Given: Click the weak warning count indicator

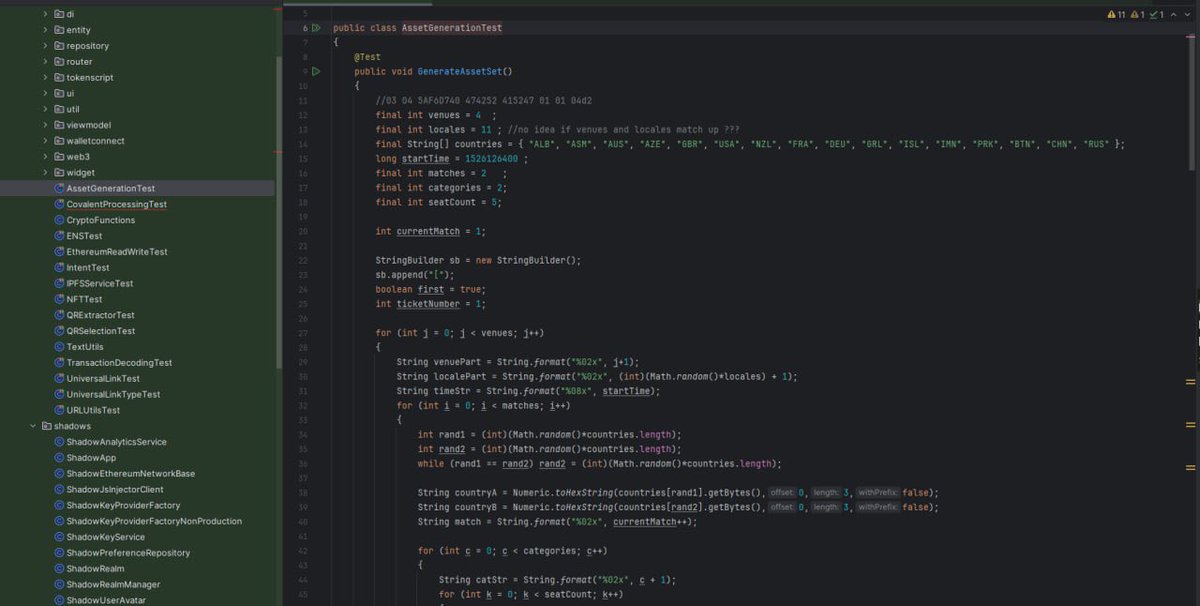Looking at the screenshot, I should pos(1137,15).
